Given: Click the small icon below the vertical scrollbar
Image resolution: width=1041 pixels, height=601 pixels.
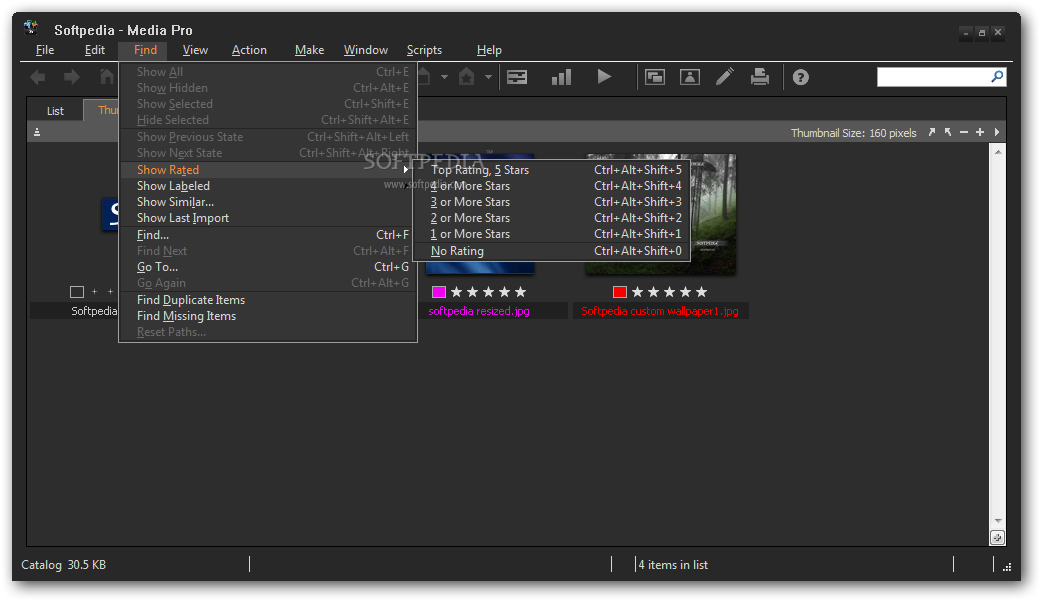Looking at the screenshot, I should click(x=997, y=538).
